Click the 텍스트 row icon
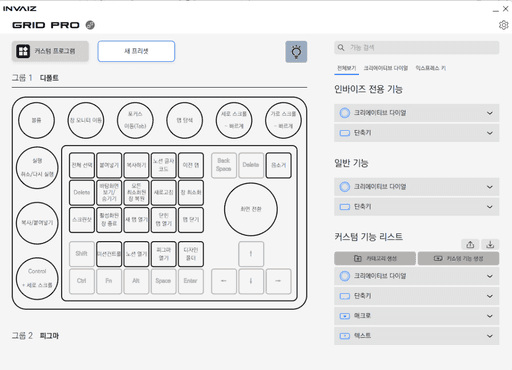 pyautogui.click(x=344, y=336)
